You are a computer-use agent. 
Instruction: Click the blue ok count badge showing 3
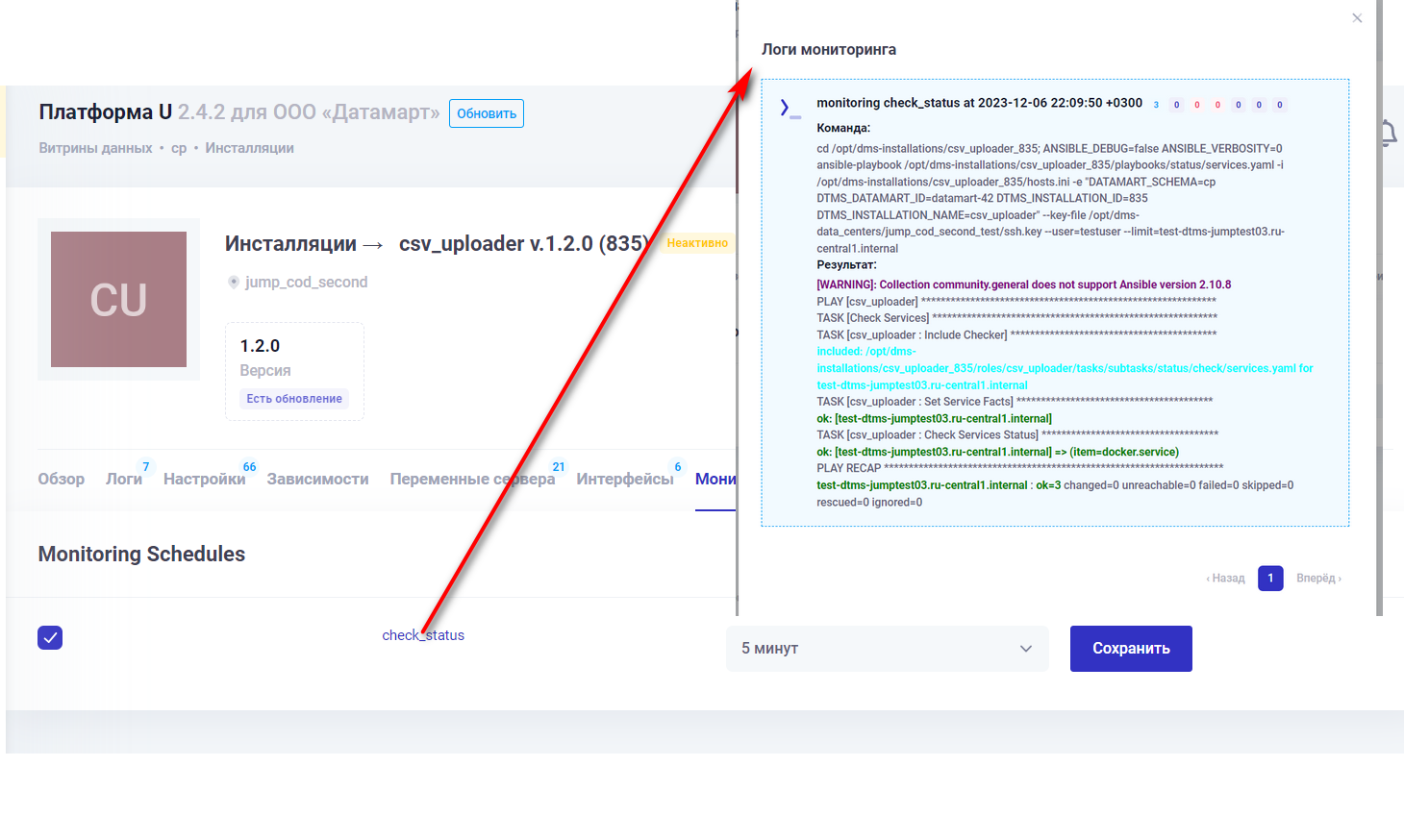coord(1156,105)
